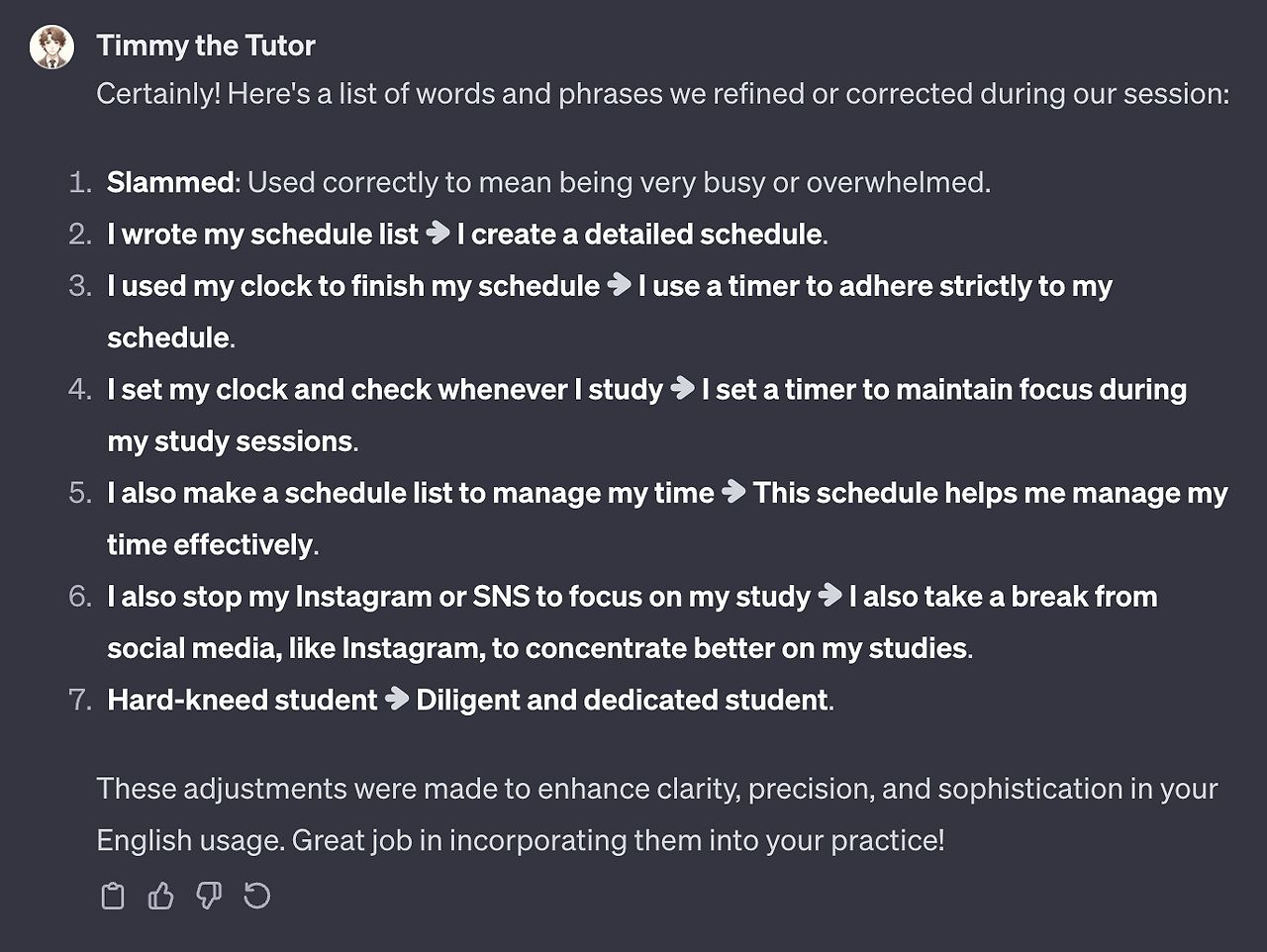Click the phrase "I create a detailed schedule"
1267x952 pixels.
tap(639, 235)
